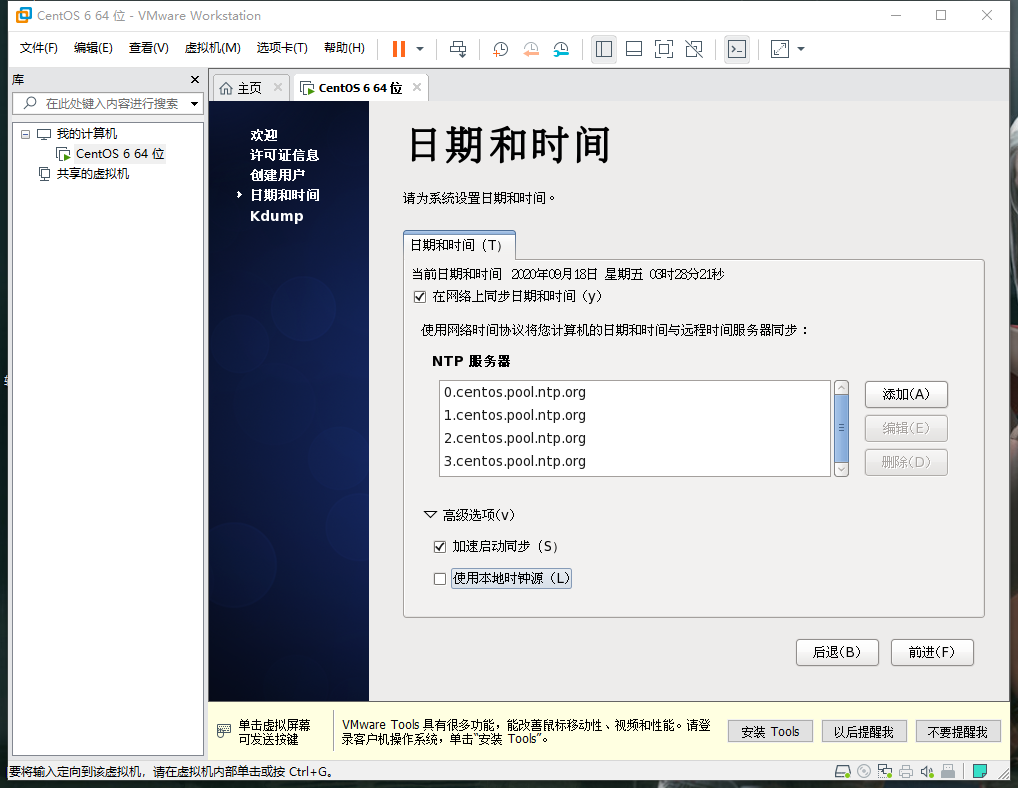This screenshot has height=788, width=1018.
Task: Click the teal message log icon
Action: [980, 771]
